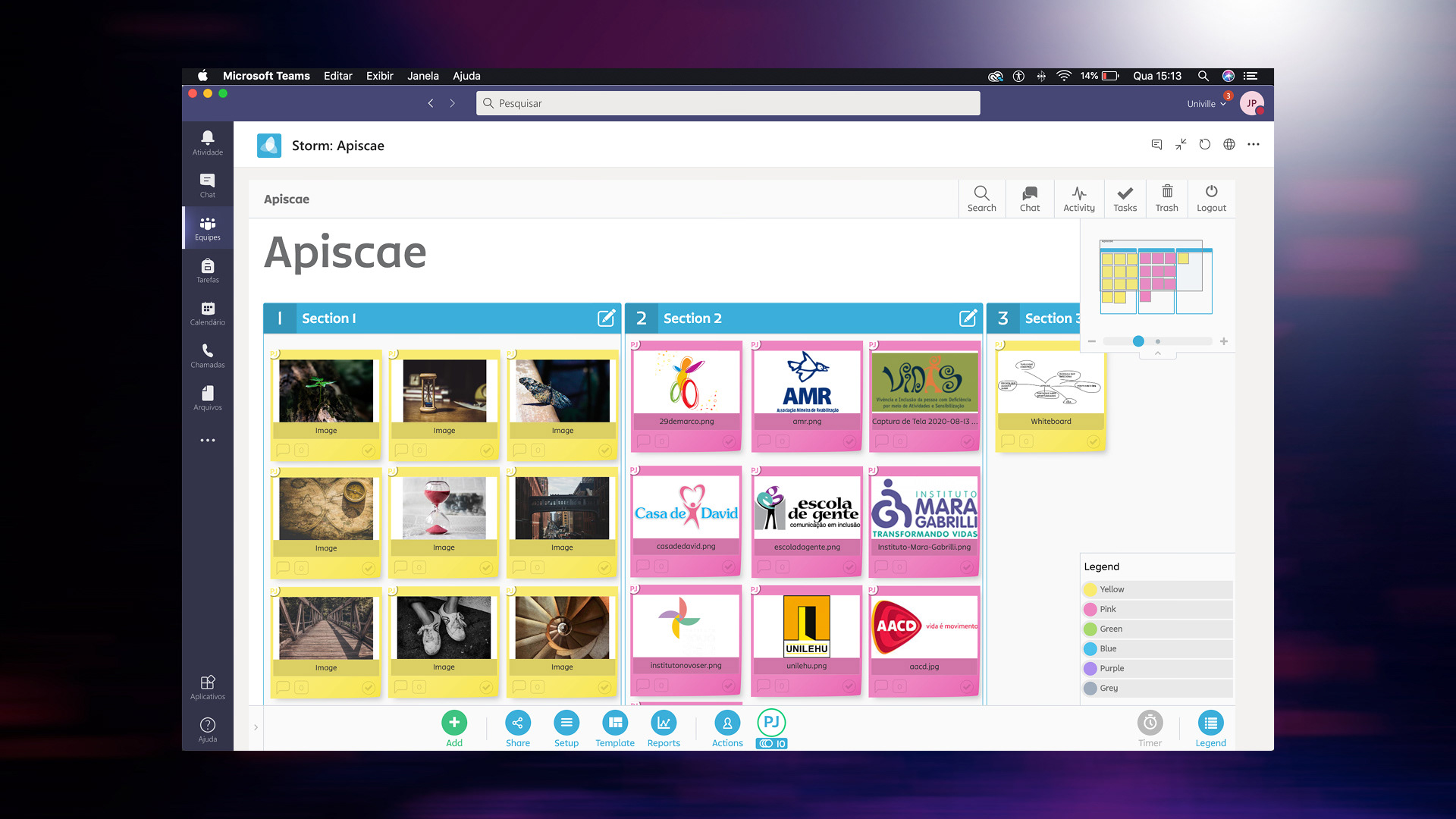Open the Janela menu
This screenshot has height=819, width=1456.
click(x=422, y=76)
